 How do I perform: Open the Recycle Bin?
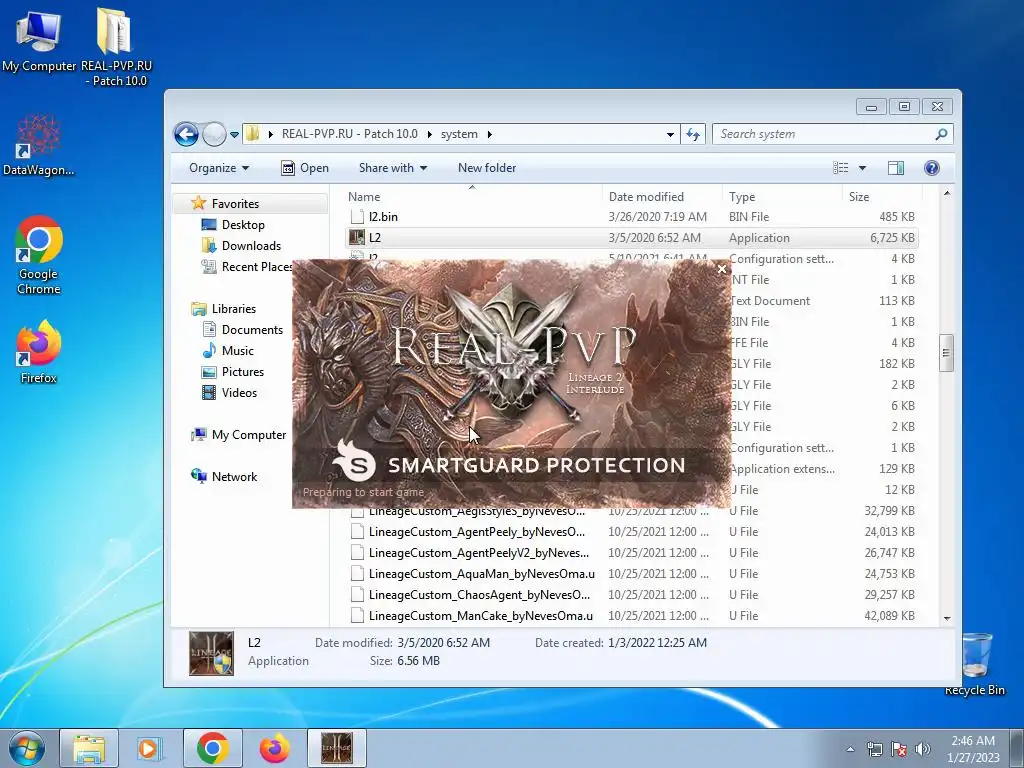(x=975, y=664)
